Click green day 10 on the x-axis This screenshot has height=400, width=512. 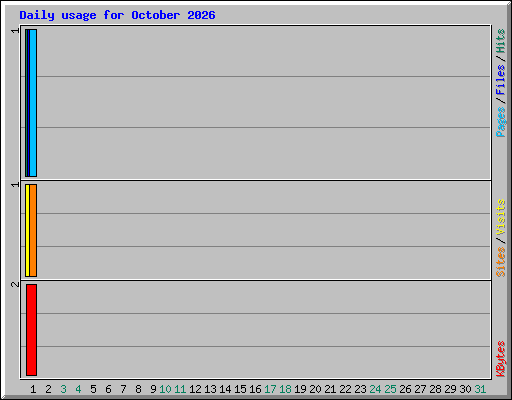point(165,389)
